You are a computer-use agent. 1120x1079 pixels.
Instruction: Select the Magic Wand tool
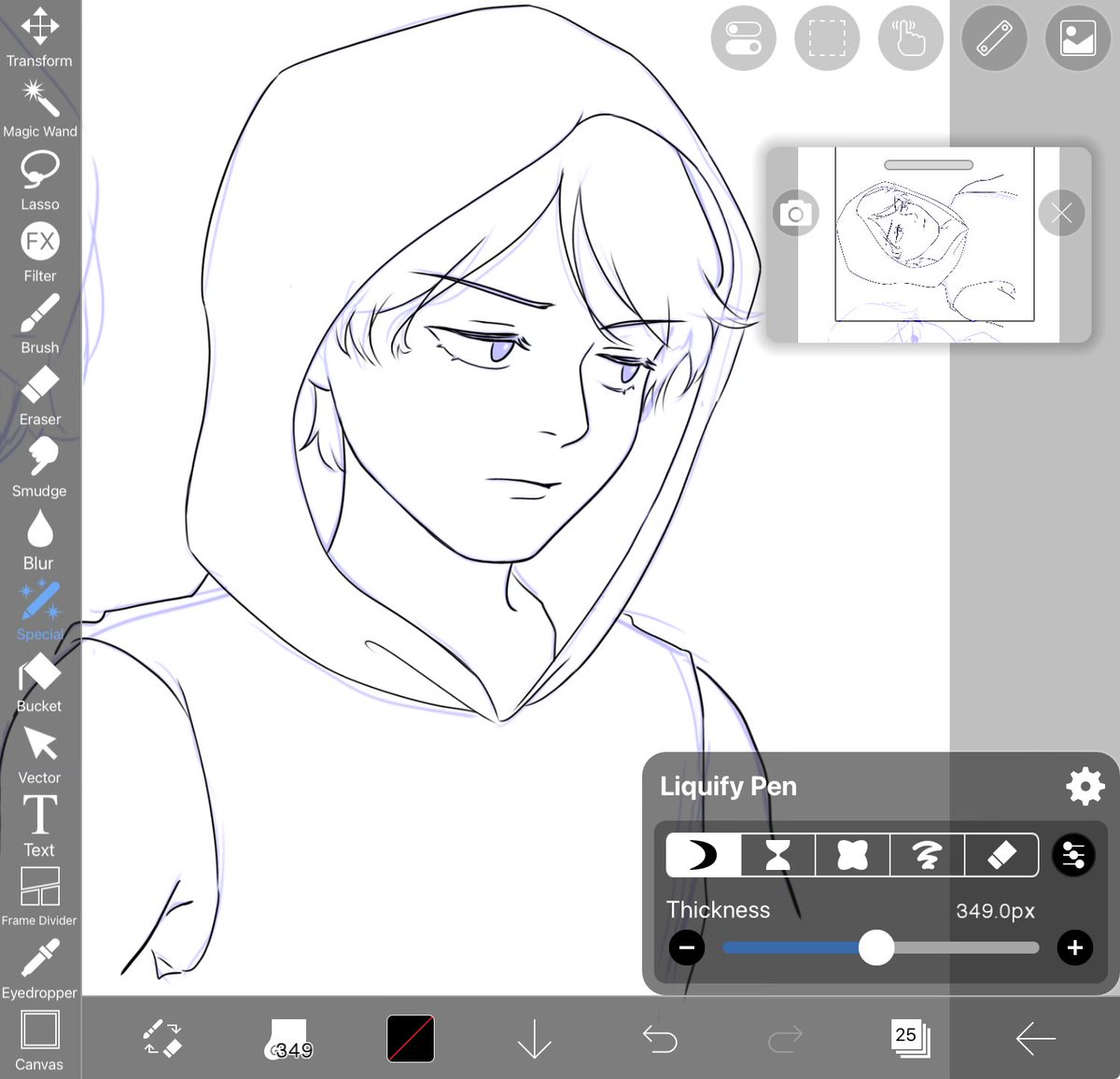click(x=39, y=109)
